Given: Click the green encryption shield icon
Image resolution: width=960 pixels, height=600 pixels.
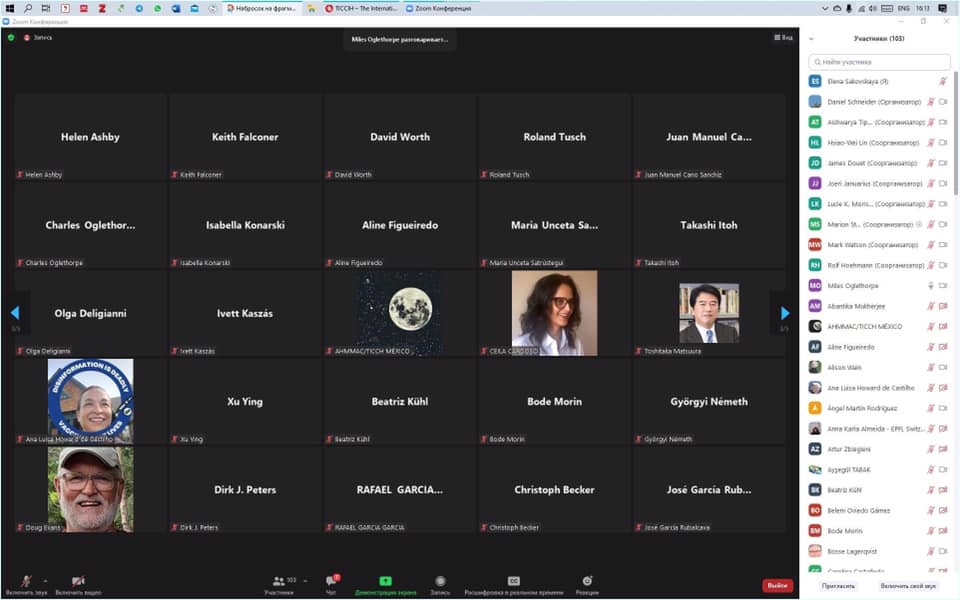Looking at the screenshot, I should [x=11, y=37].
